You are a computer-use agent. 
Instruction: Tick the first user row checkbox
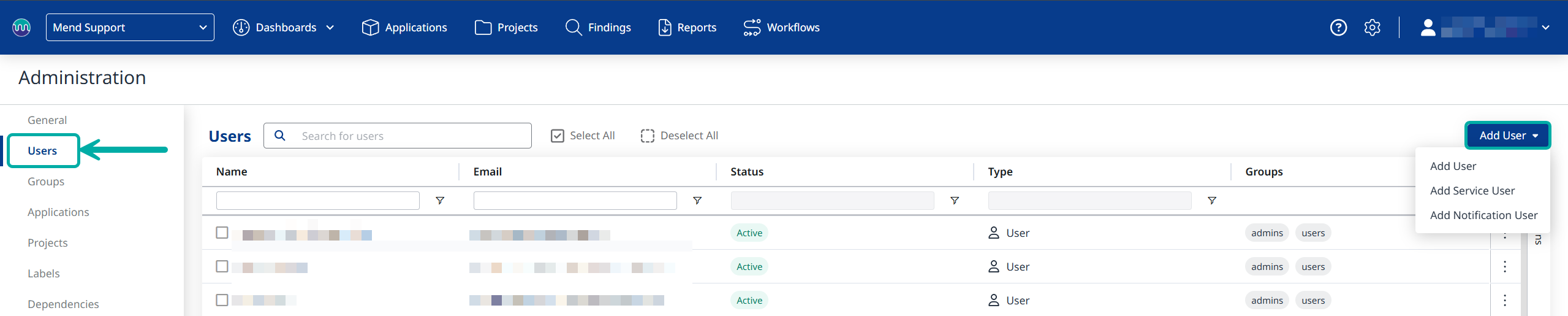tap(222, 233)
